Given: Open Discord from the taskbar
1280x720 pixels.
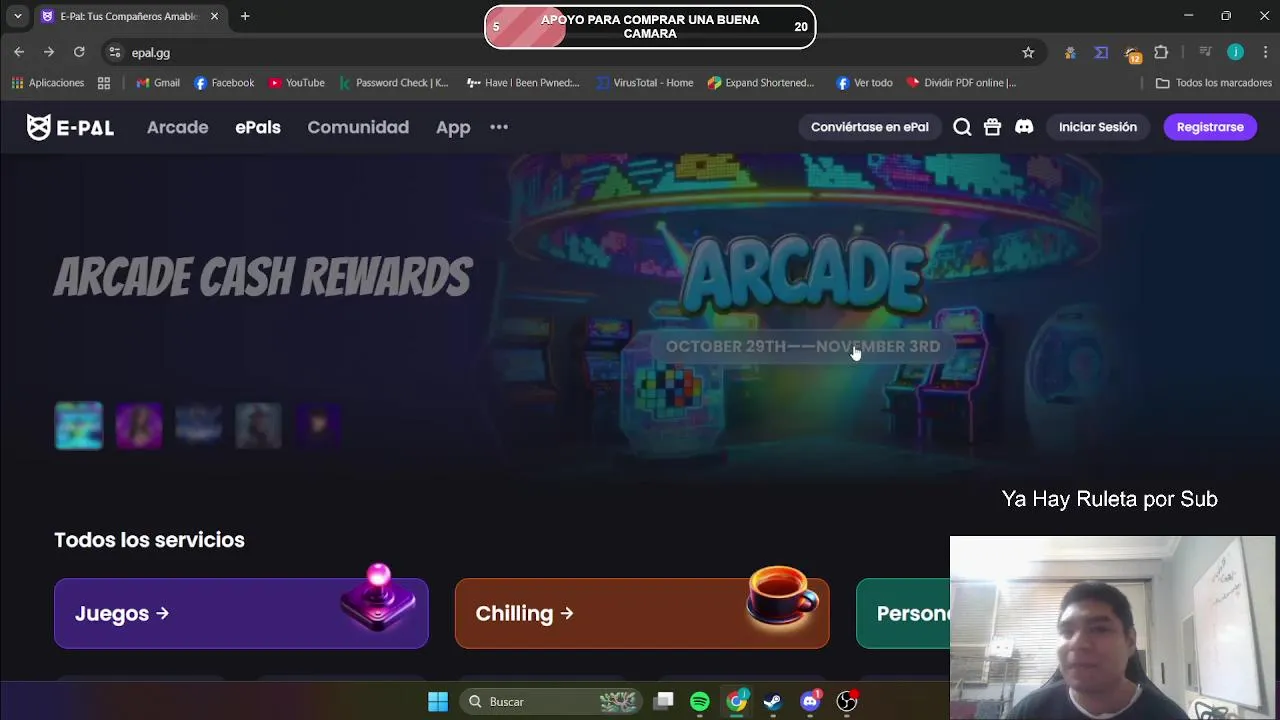Looking at the screenshot, I should pos(810,702).
